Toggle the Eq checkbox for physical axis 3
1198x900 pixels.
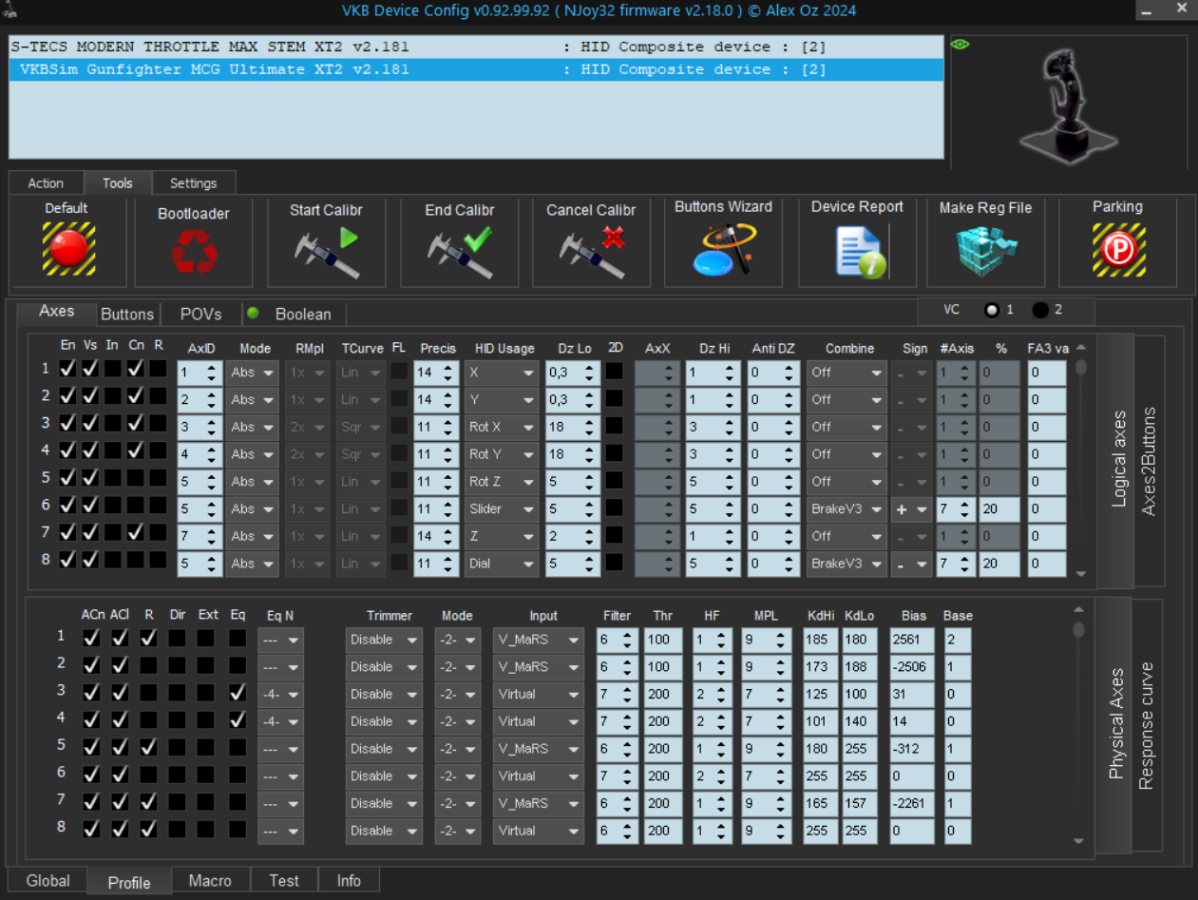[x=237, y=692]
